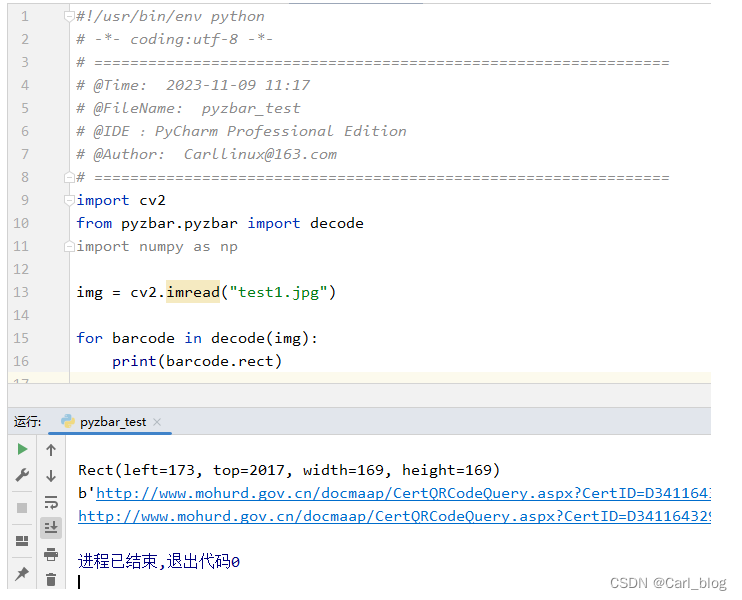
Task: Click gutter line number 13
Action: point(21,292)
